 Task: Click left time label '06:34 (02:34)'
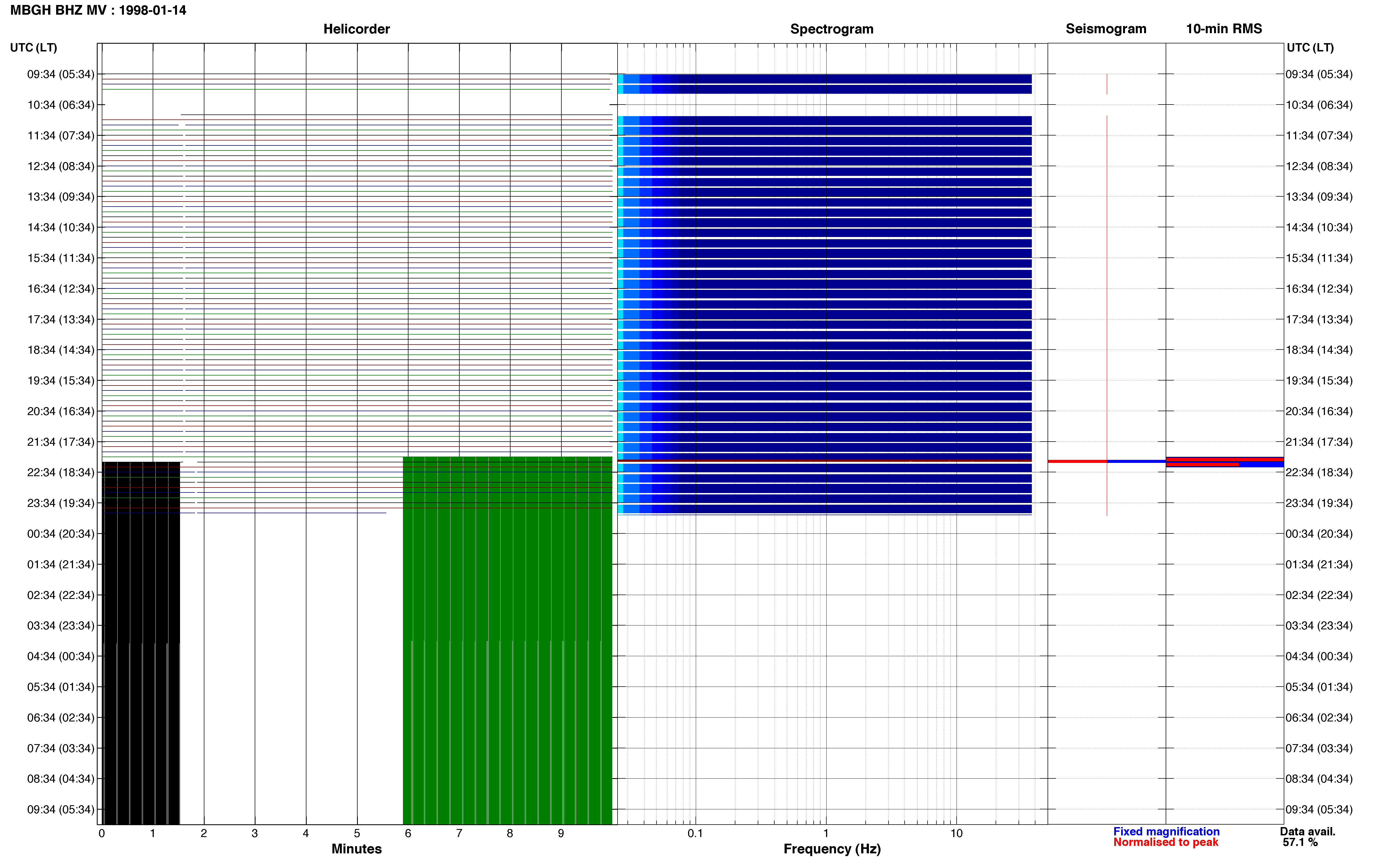coord(61,718)
